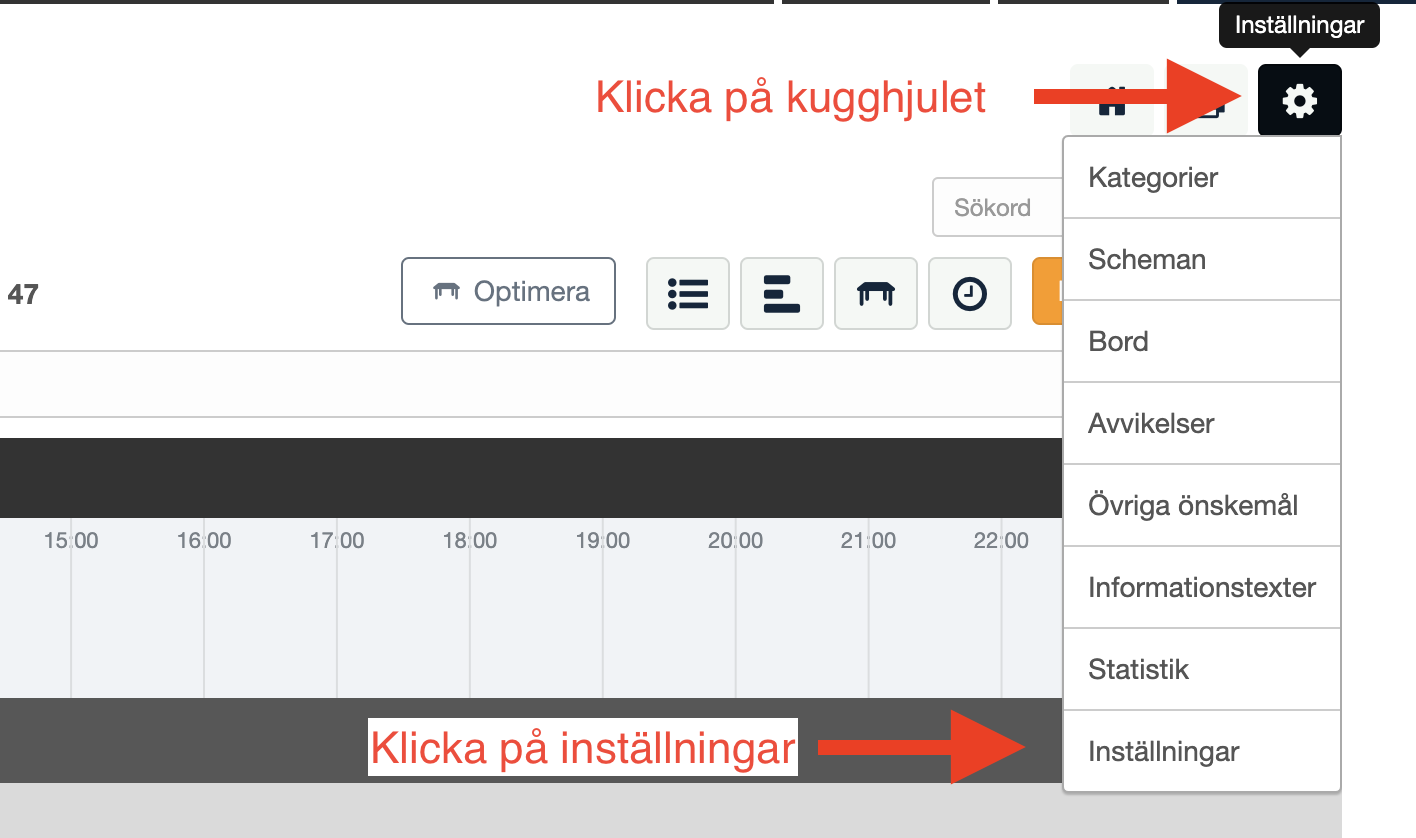Click the 19:00 timeline label
The height and width of the screenshot is (838, 1416).
603,541
